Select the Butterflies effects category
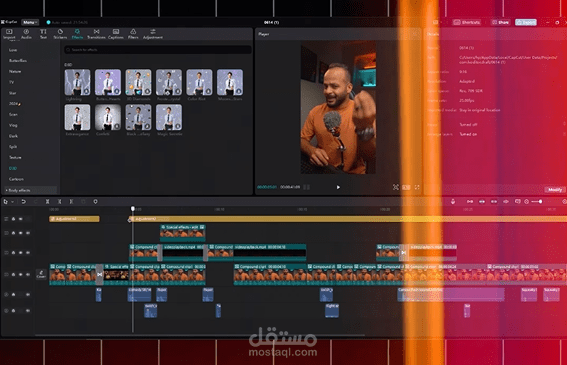Screen dimensions: 567x365 tap(18, 61)
